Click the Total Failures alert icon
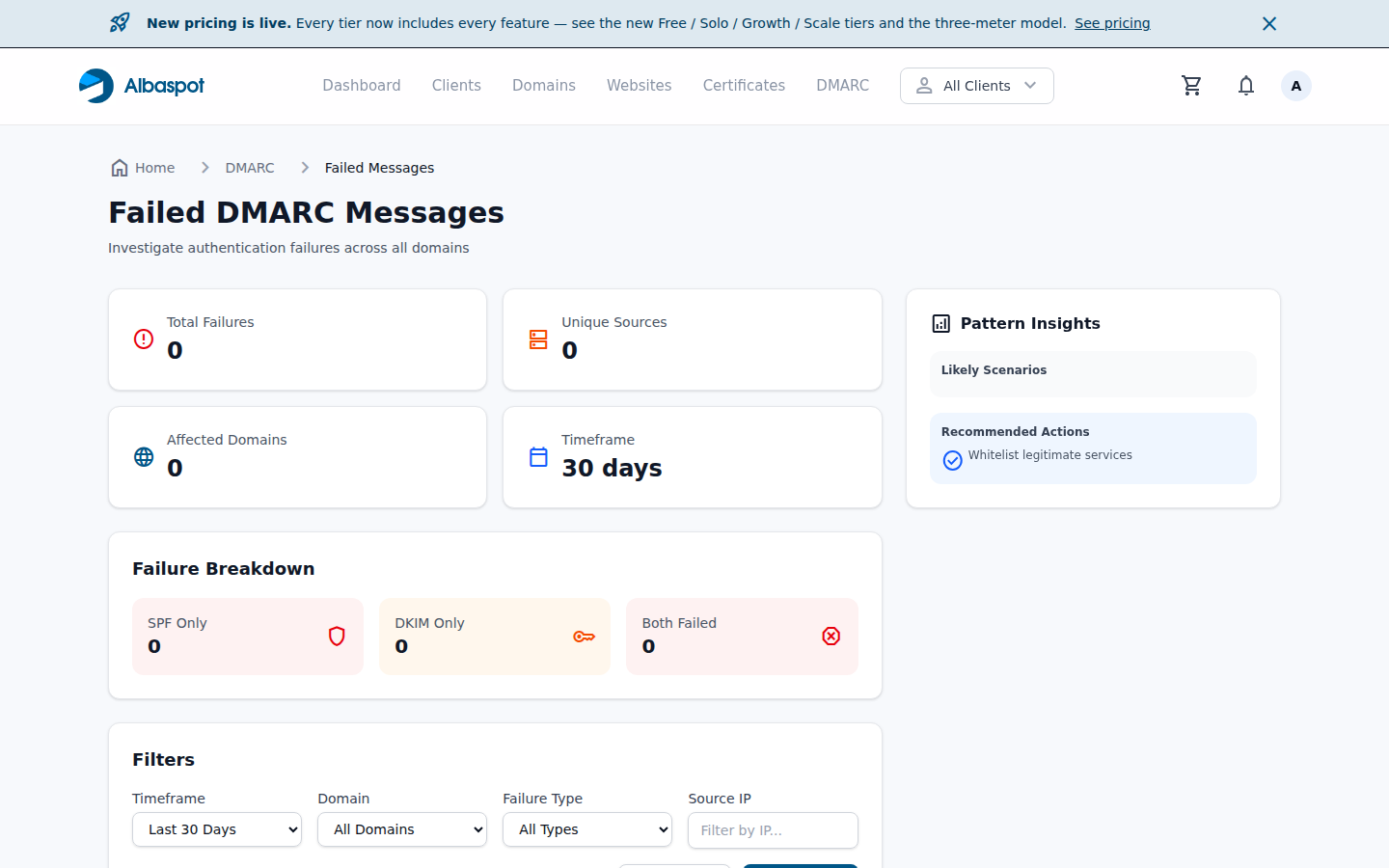This screenshot has height=868, width=1389. pos(144,339)
